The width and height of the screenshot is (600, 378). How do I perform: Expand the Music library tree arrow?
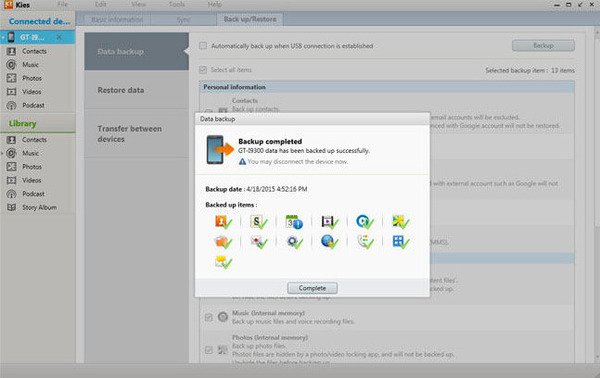2,153
